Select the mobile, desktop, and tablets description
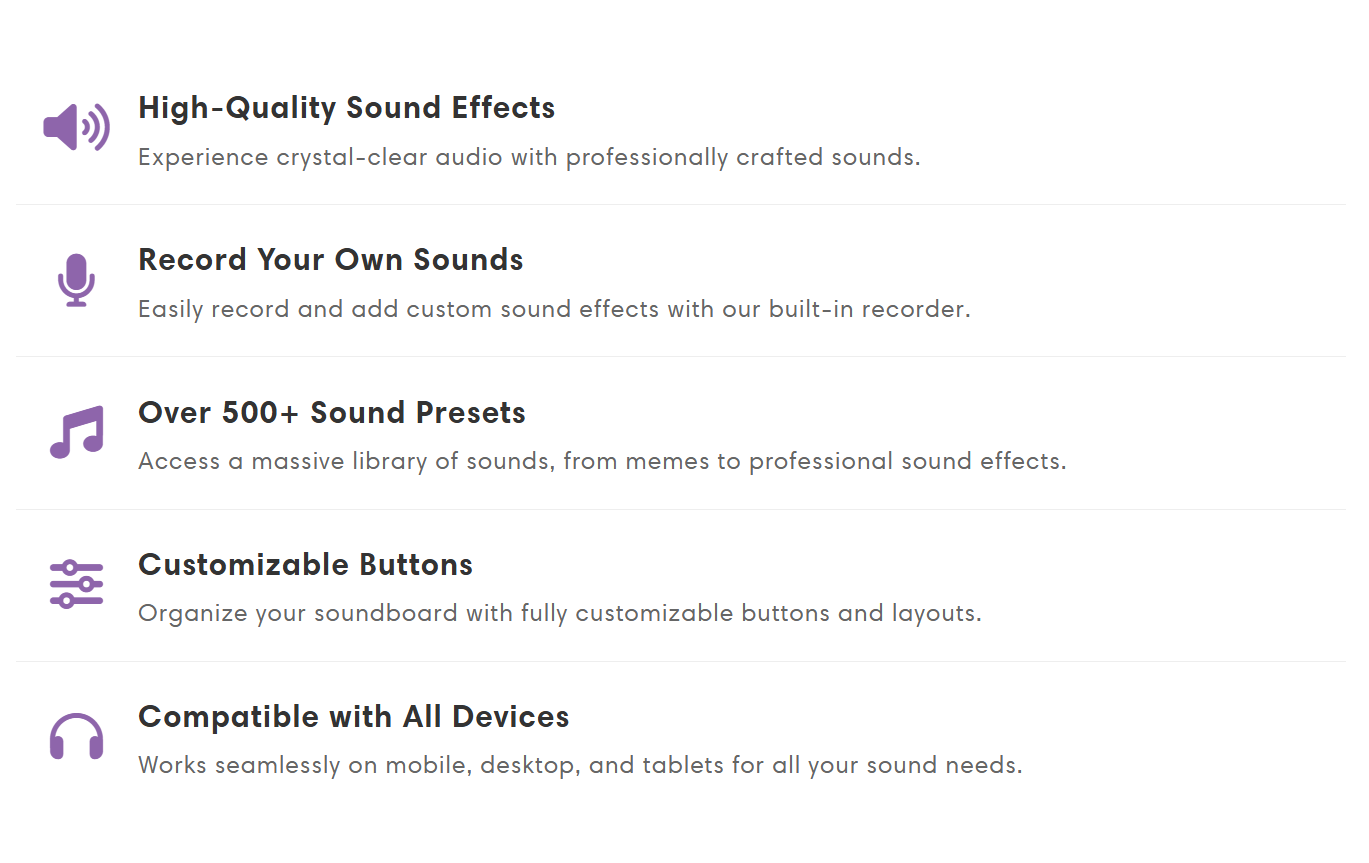1369x863 pixels. pos(580,766)
